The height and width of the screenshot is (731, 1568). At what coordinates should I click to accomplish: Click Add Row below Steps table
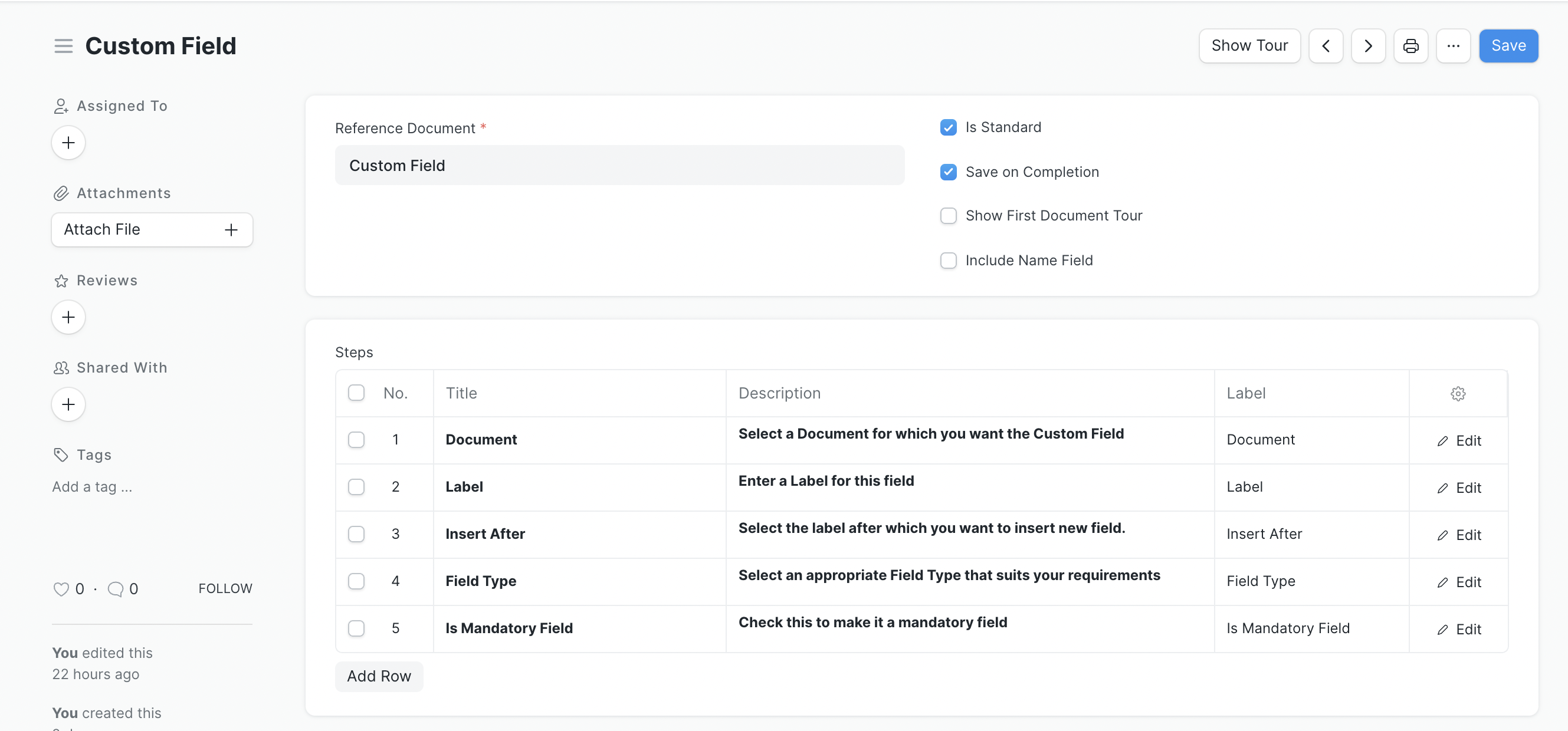(x=379, y=676)
